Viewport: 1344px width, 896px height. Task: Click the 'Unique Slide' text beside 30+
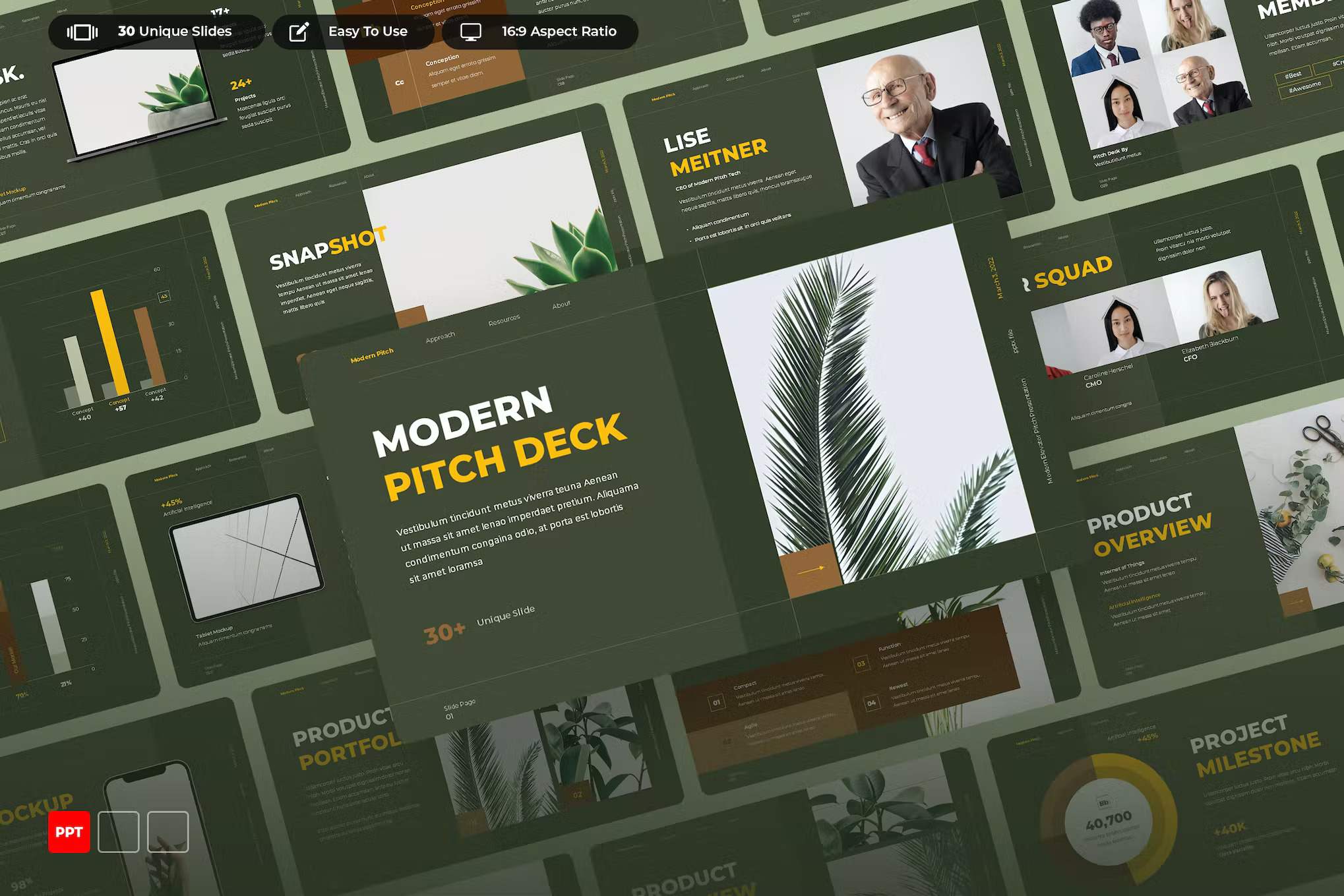click(506, 615)
